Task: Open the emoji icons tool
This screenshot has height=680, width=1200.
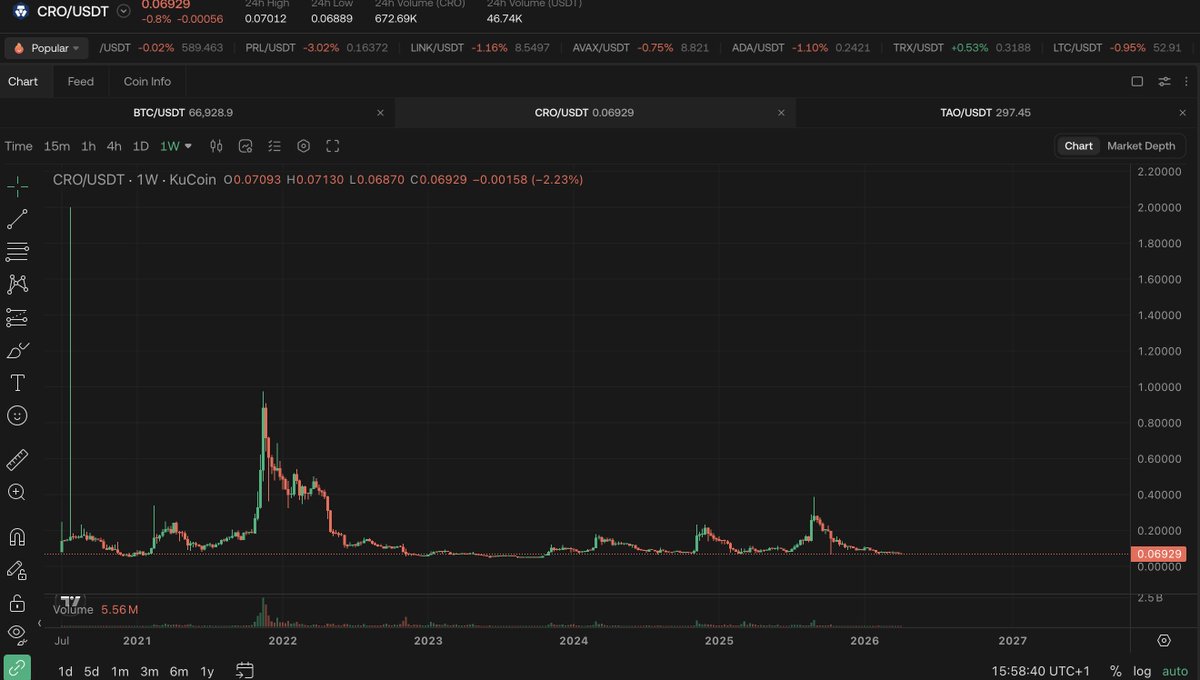Action: (17, 416)
